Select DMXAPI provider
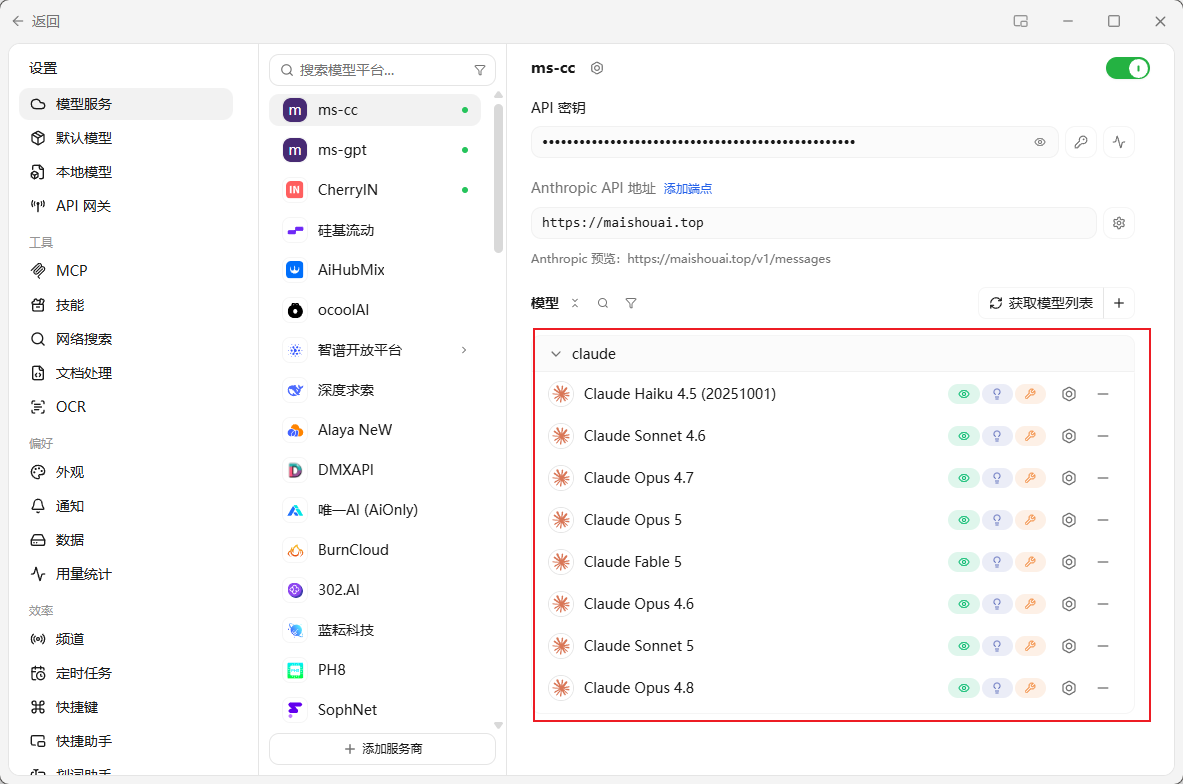The image size is (1183, 784). point(375,470)
